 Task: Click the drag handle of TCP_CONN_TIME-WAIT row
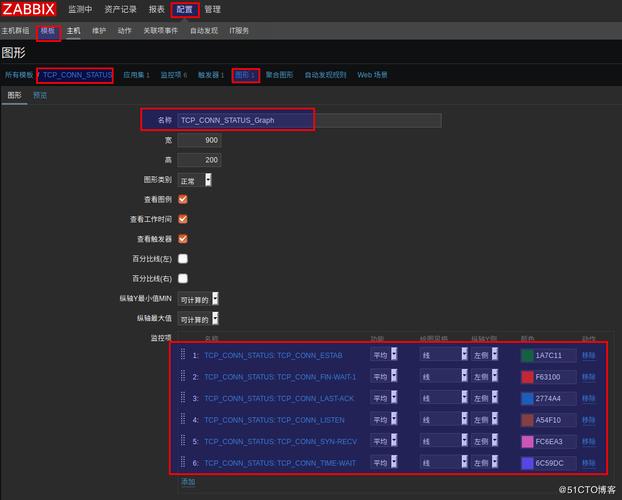pyautogui.click(x=183, y=462)
